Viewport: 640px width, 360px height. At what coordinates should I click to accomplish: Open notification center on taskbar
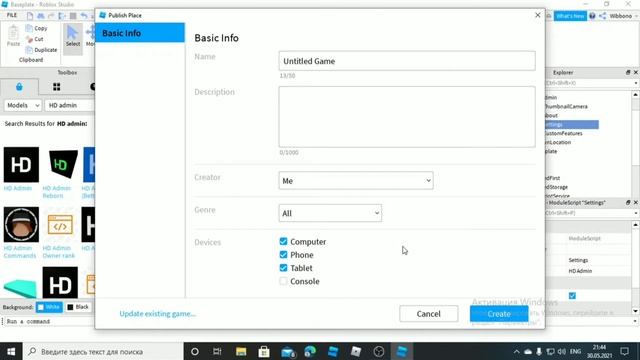tap(624, 351)
